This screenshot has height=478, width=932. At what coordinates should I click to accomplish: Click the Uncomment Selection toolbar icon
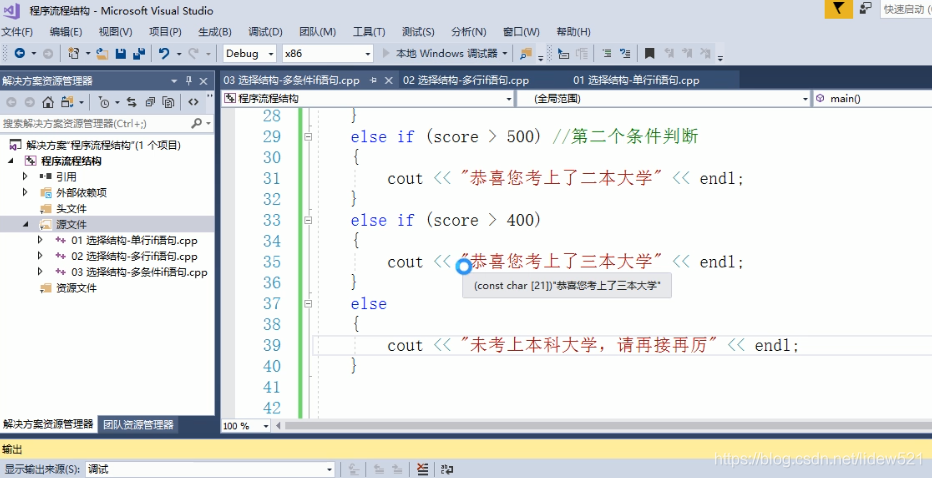tap(625, 54)
